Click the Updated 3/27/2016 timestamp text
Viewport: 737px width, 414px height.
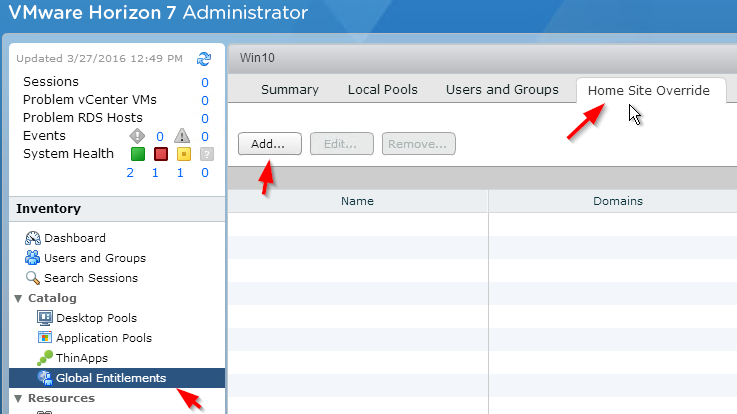pos(99,59)
